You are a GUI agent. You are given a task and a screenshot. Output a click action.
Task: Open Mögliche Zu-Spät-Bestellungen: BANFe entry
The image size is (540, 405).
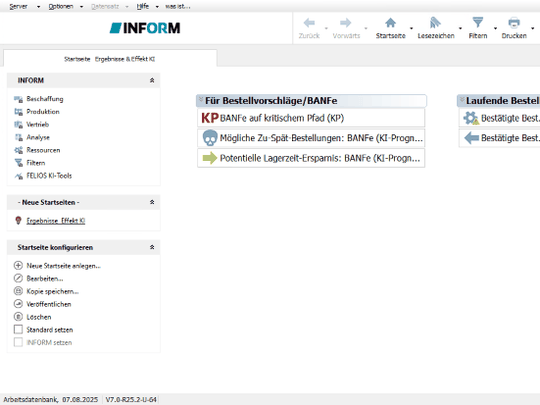point(311,138)
